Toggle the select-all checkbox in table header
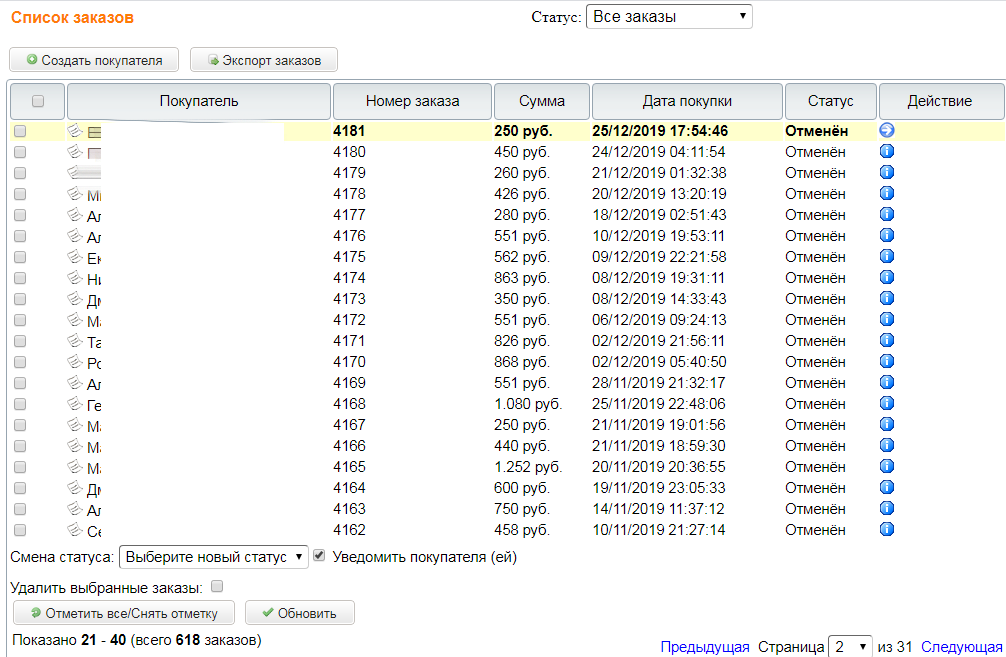Image resolution: width=1006 pixels, height=657 pixels. point(38,101)
